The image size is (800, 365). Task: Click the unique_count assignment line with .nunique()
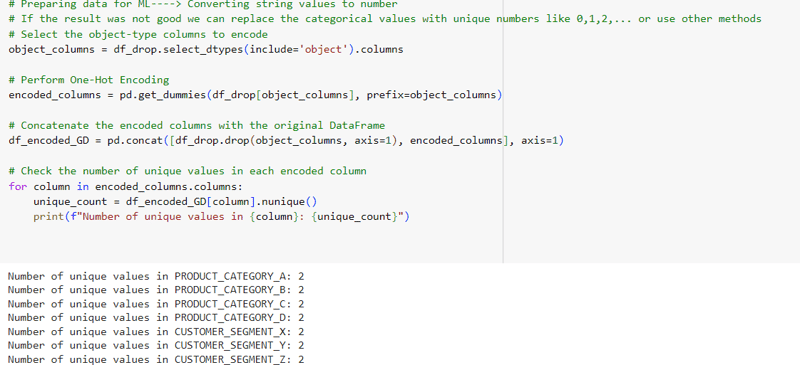175,202
